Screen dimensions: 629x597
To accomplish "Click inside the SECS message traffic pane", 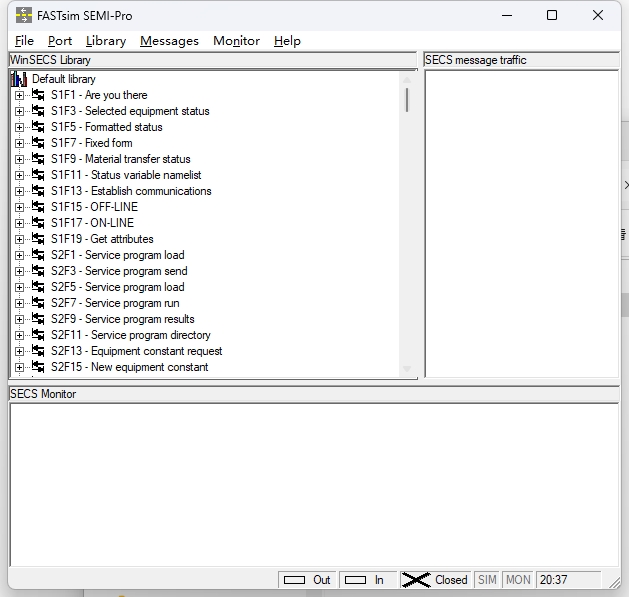I will [521, 223].
